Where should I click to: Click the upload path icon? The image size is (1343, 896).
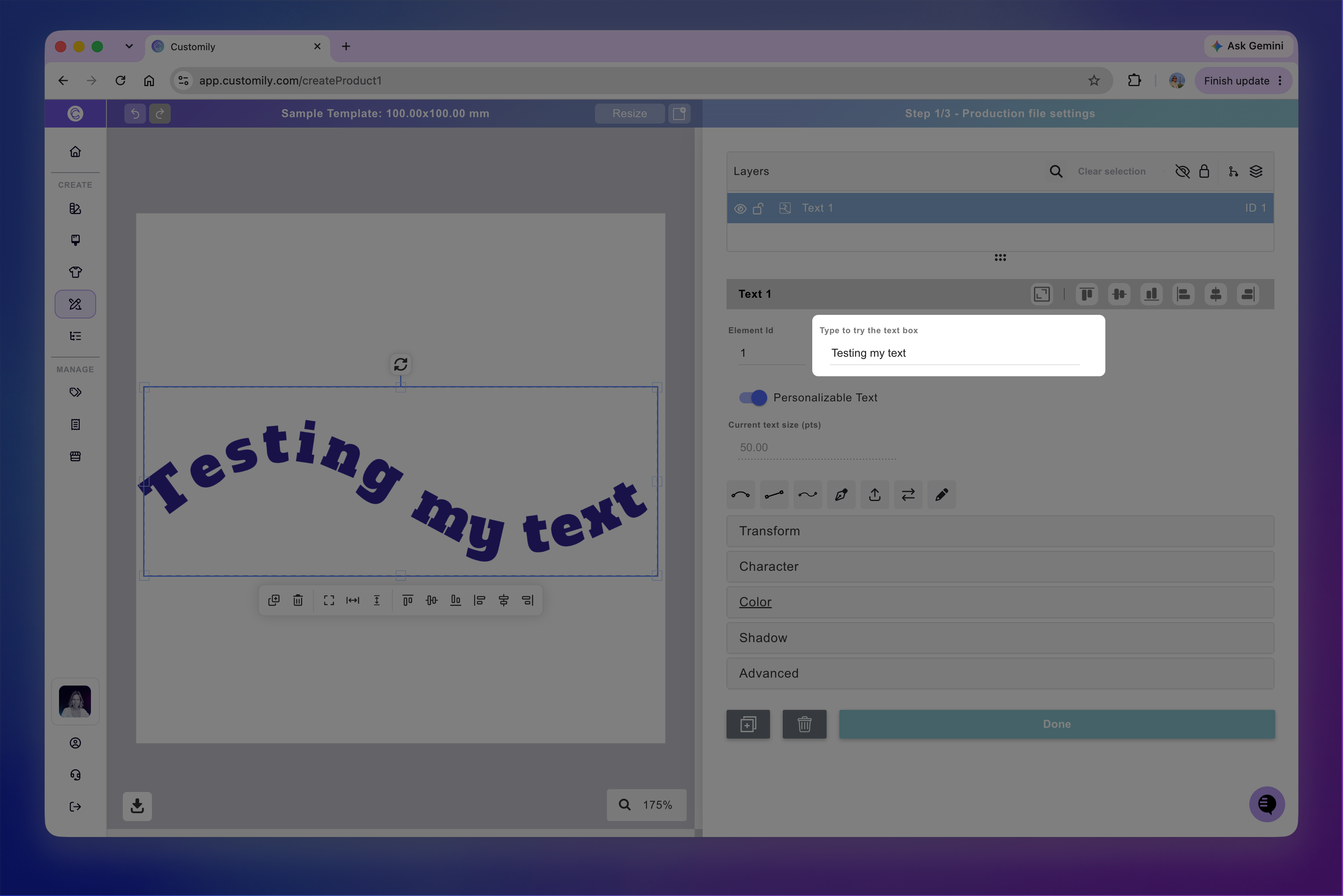tap(875, 495)
